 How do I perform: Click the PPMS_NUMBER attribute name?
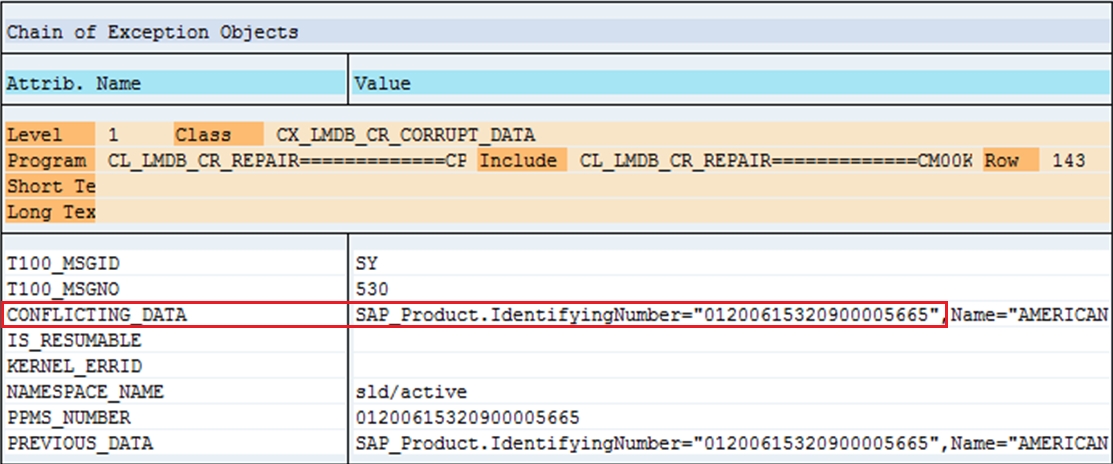(69, 417)
